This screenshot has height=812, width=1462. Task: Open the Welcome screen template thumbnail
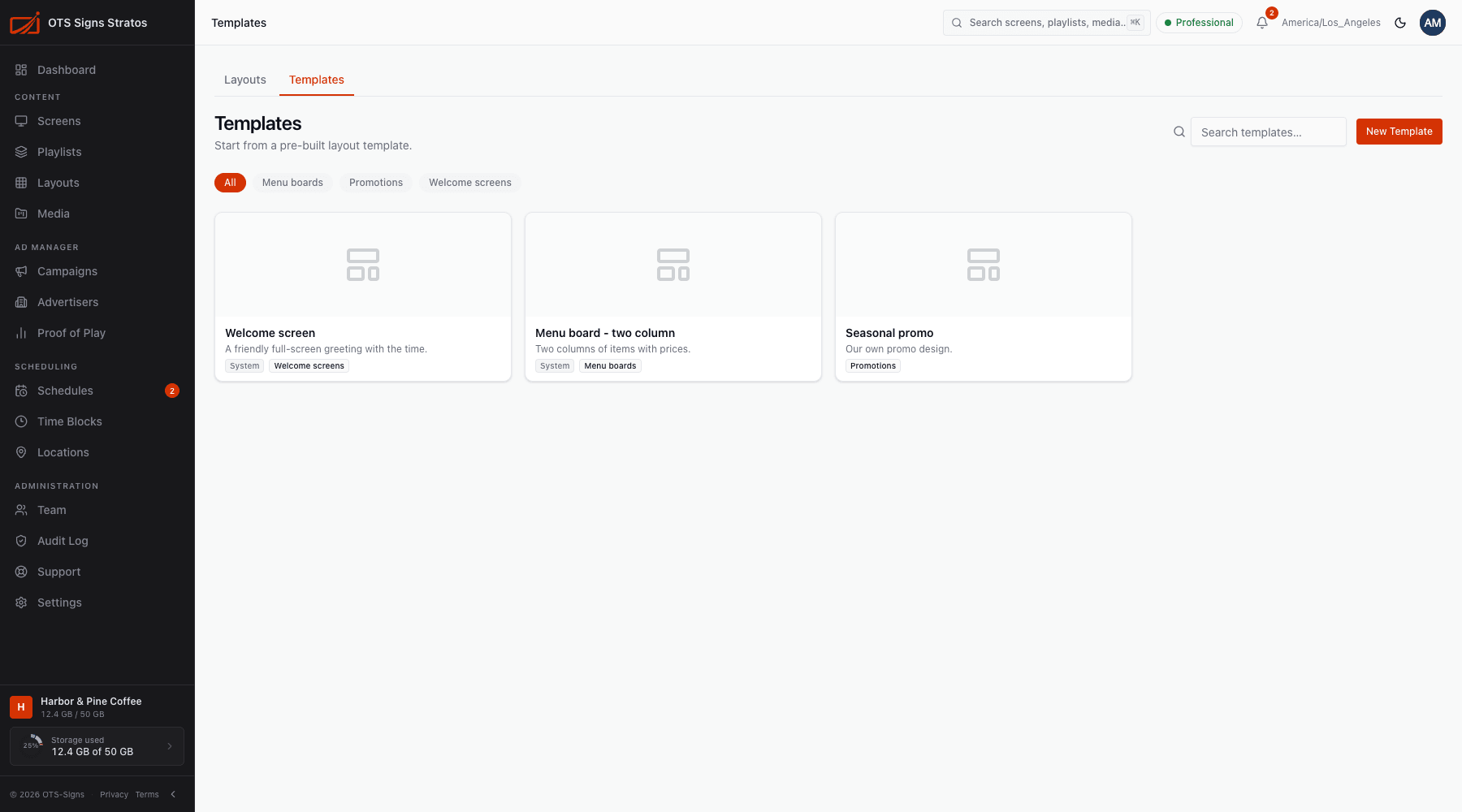pyautogui.click(x=363, y=265)
